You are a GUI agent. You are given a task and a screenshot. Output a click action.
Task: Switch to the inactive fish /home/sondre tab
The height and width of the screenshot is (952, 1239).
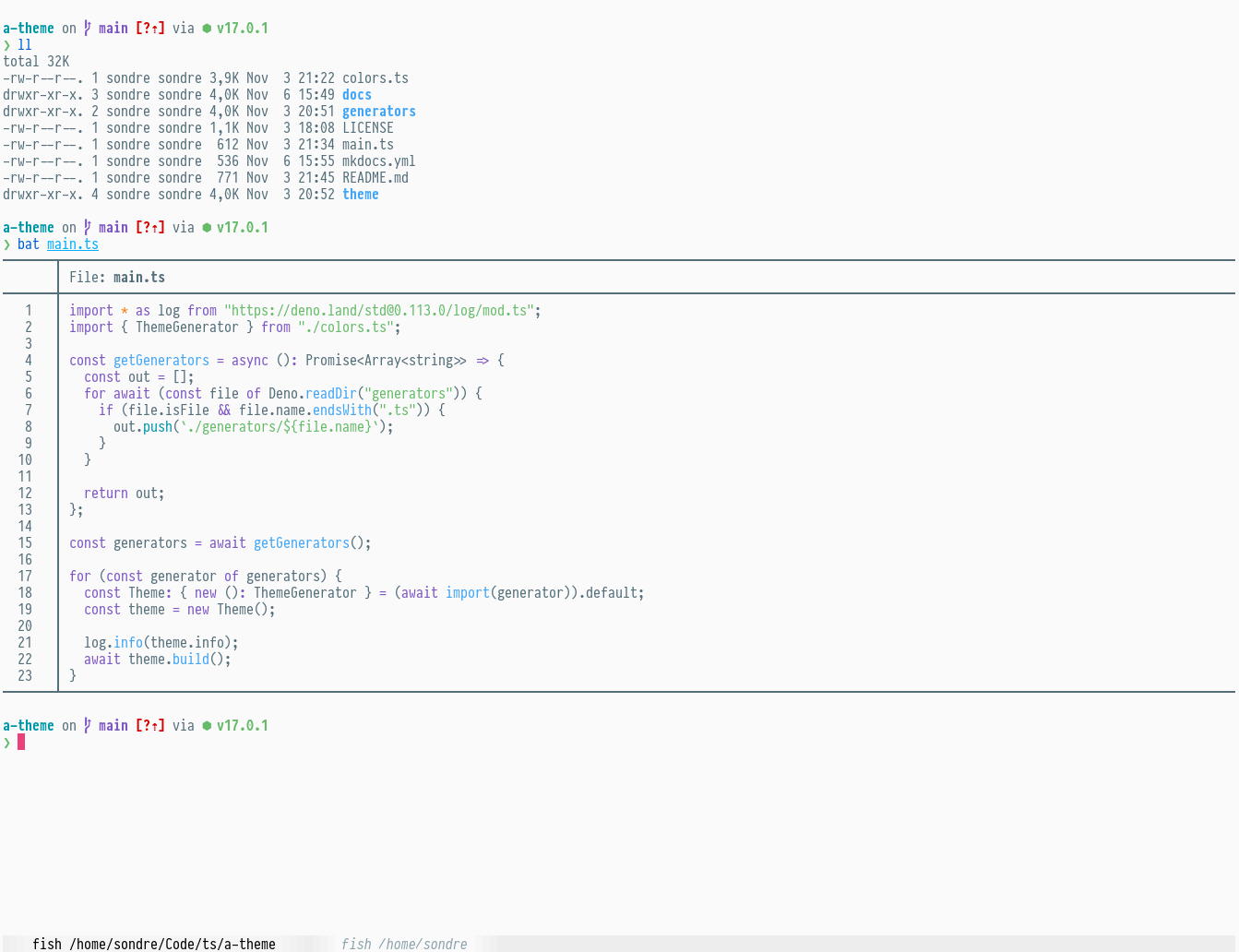[403, 944]
